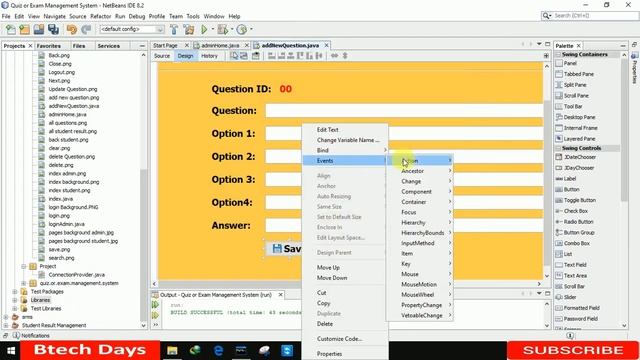This screenshot has width=640, height=360.
Task: Run the project with green play icon
Action: (204, 29)
